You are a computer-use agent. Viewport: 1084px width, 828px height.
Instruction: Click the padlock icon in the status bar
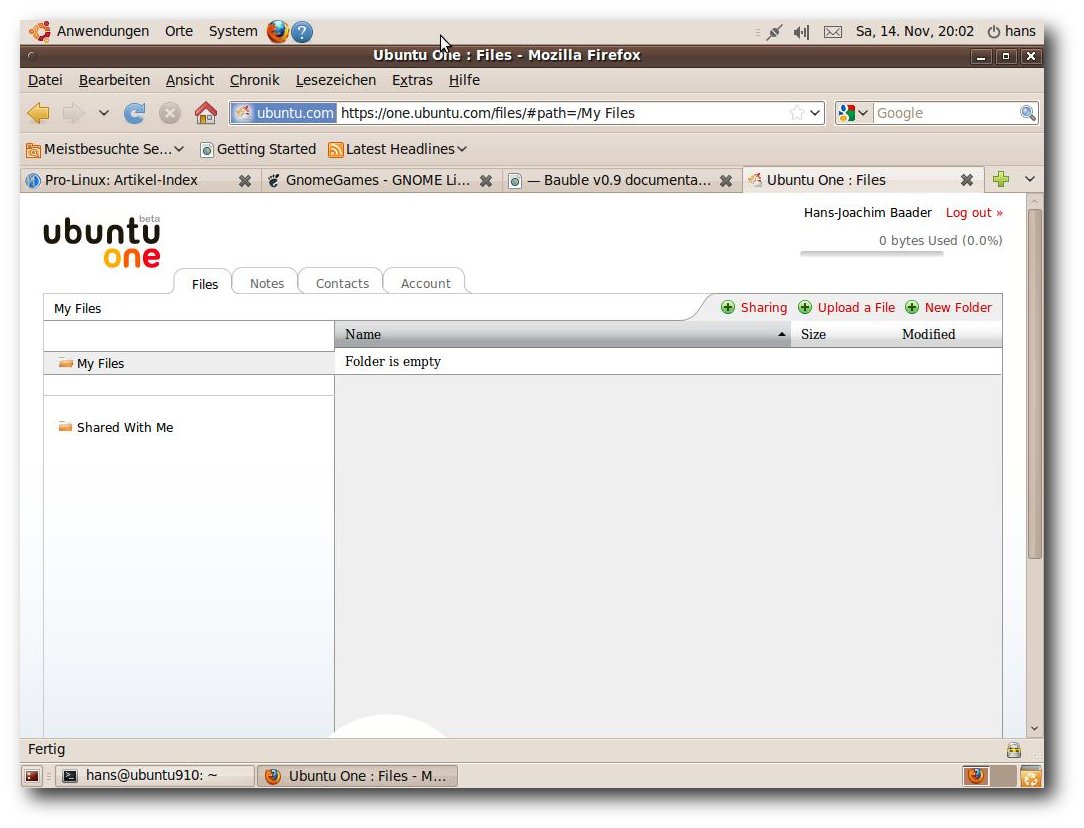(x=1013, y=750)
